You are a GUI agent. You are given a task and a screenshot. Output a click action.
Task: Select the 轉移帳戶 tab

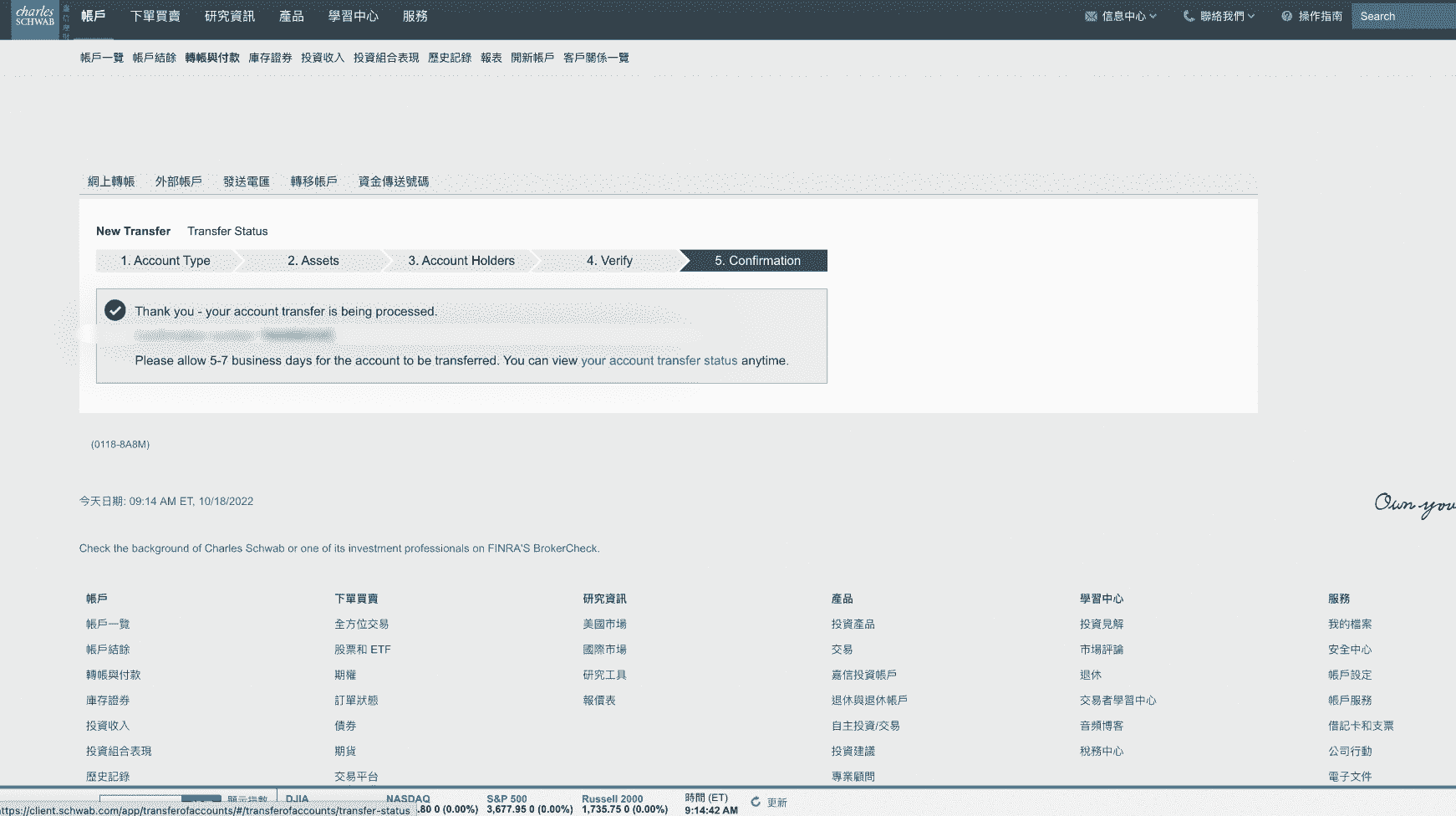313,181
